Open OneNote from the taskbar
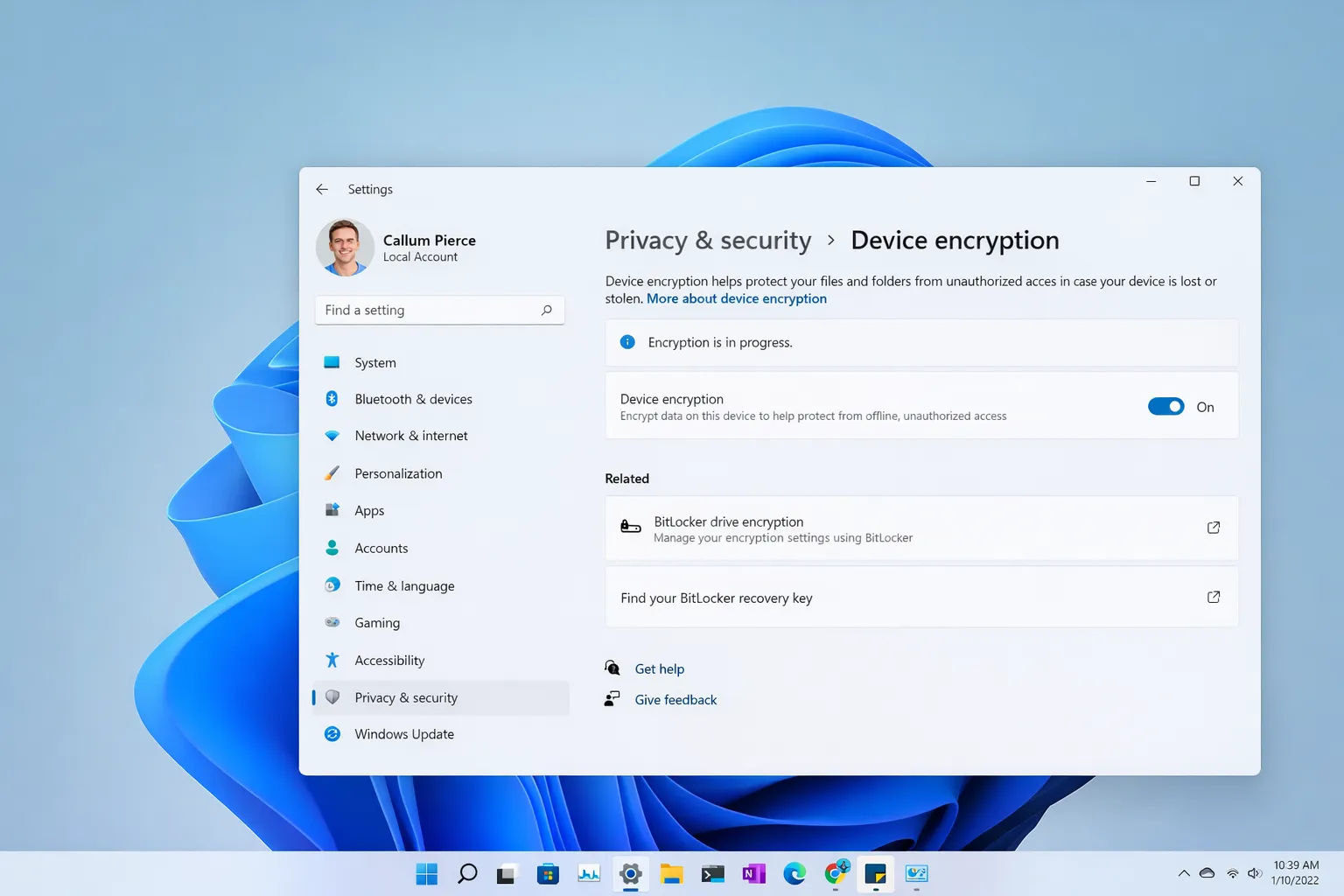Image resolution: width=1344 pixels, height=896 pixels. [753, 873]
